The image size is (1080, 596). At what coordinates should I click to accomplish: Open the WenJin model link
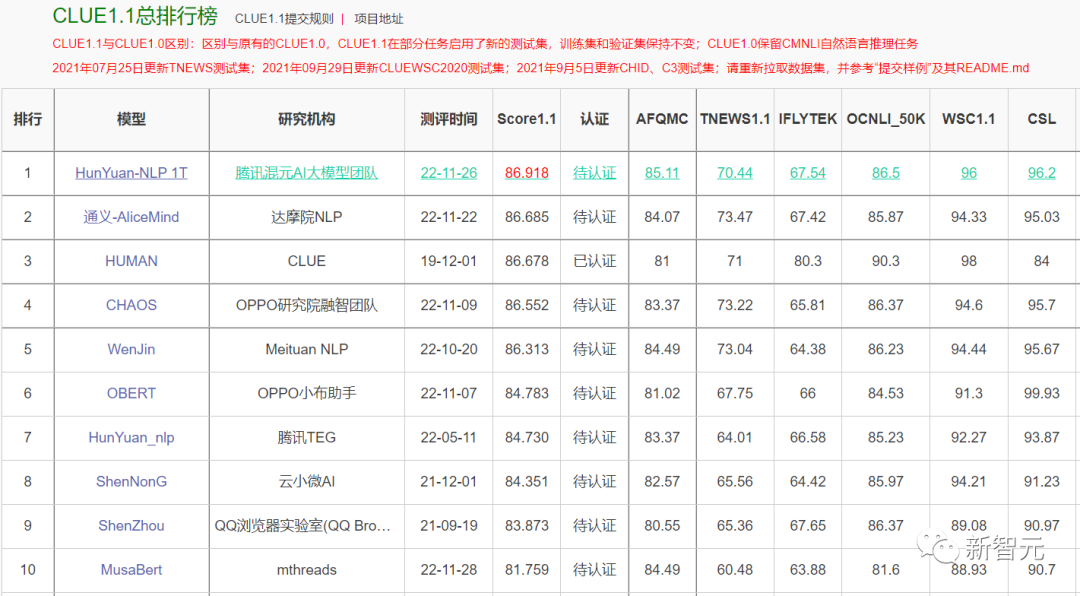pos(131,349)
